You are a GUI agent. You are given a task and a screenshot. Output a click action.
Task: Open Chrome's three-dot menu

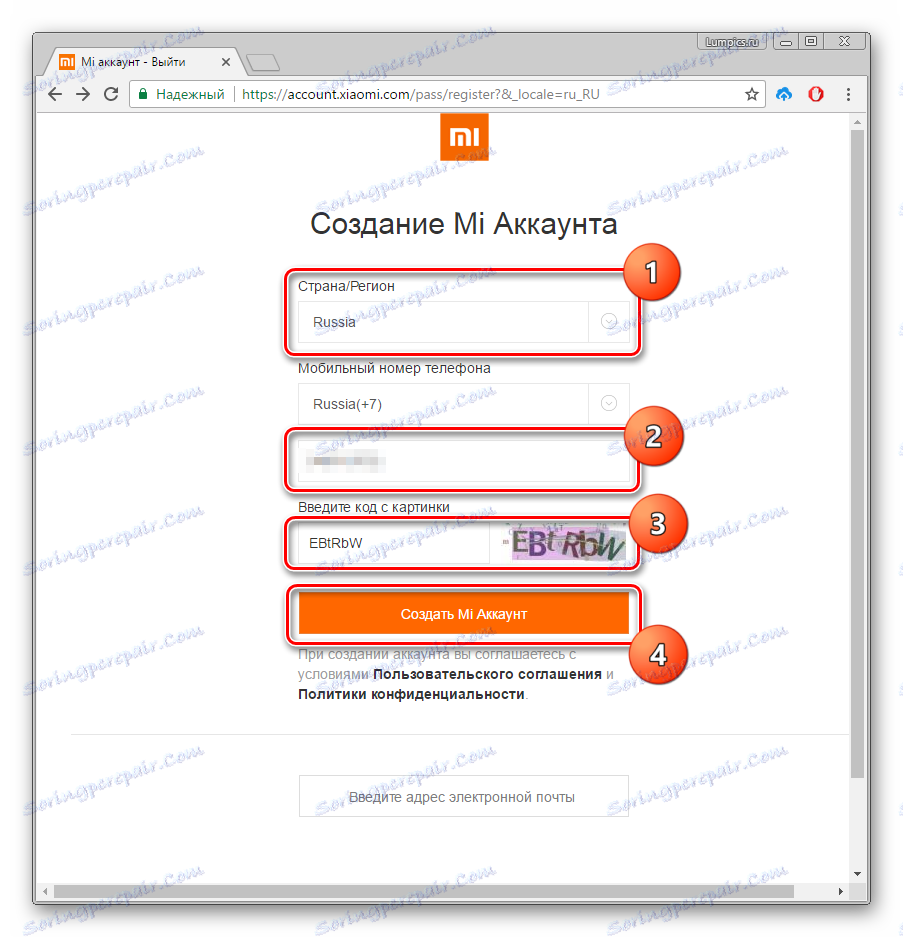pos(848,94)
